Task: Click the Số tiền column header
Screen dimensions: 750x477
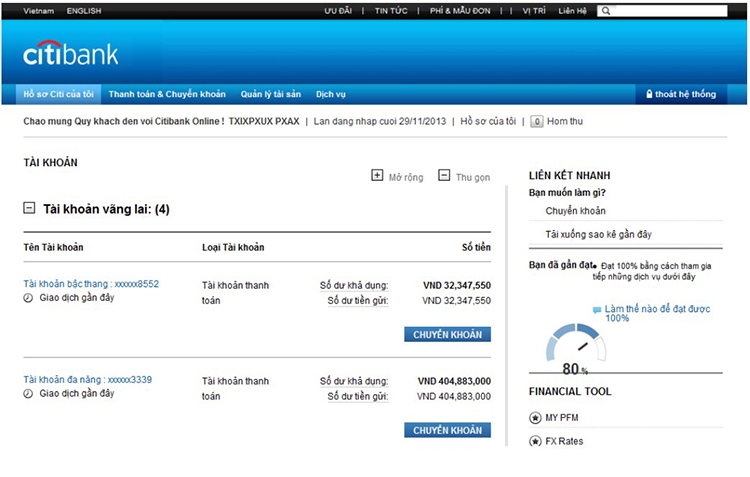Action: point(476,247)
